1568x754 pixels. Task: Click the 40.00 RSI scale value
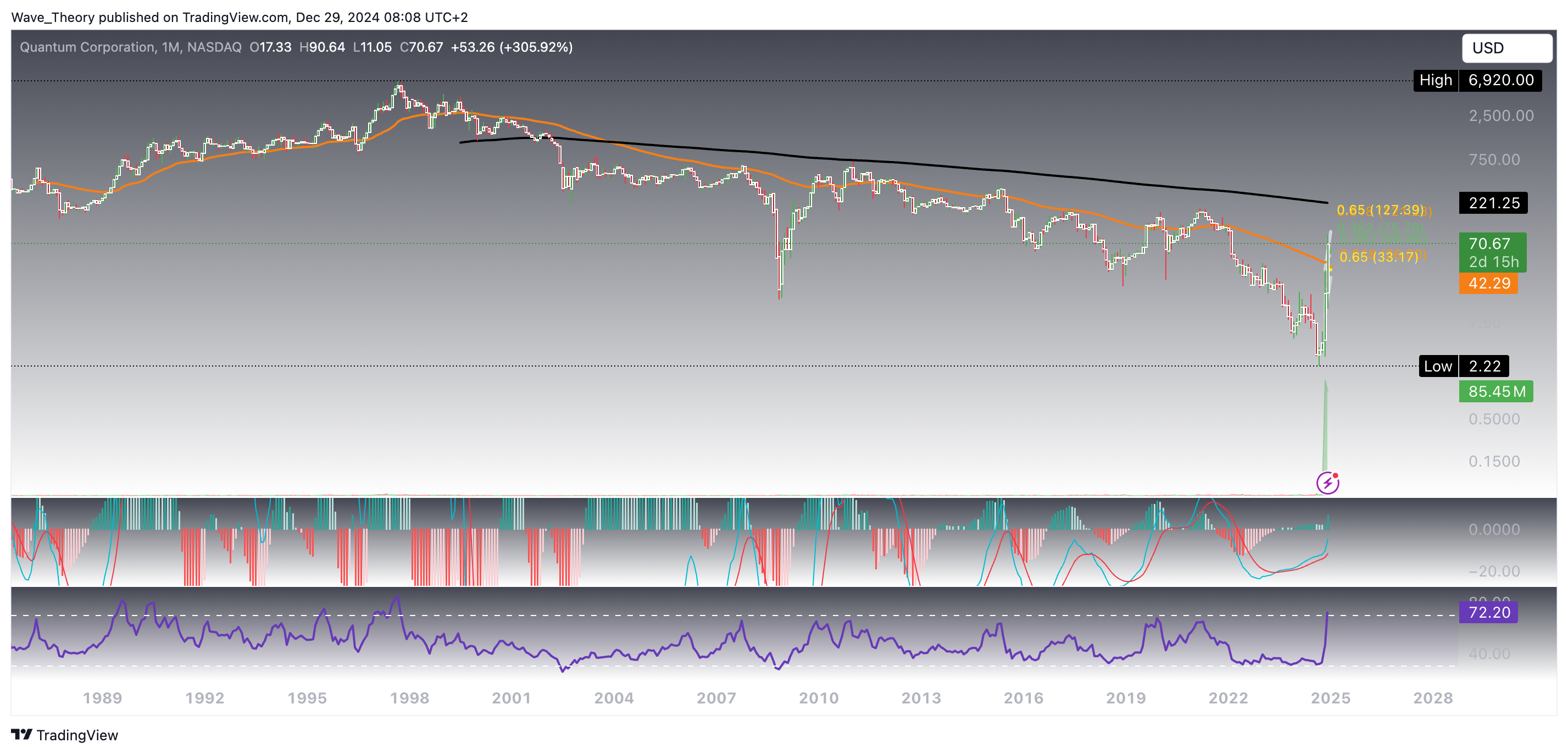(x=1489, y=653)
